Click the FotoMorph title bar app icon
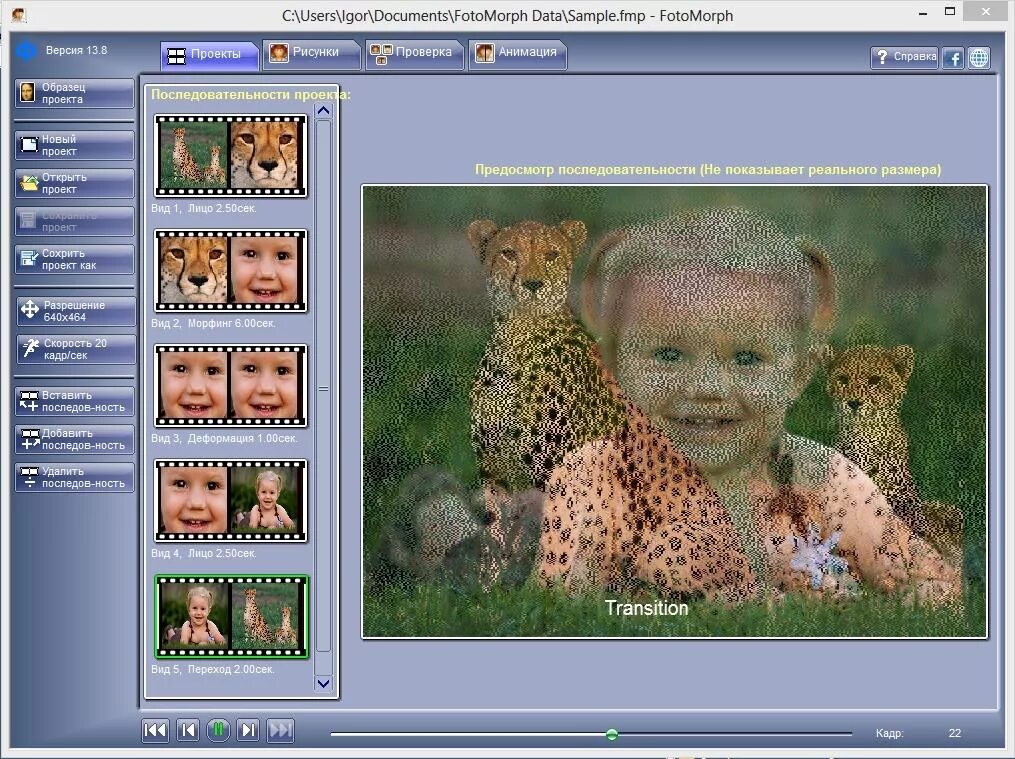 [19, 14]
